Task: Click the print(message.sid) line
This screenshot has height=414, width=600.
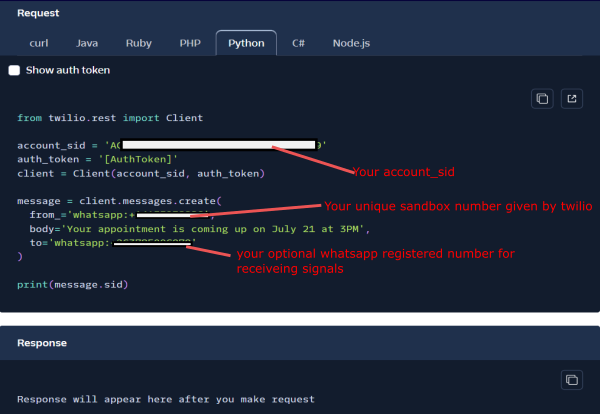Action: (x=73, y=285)
